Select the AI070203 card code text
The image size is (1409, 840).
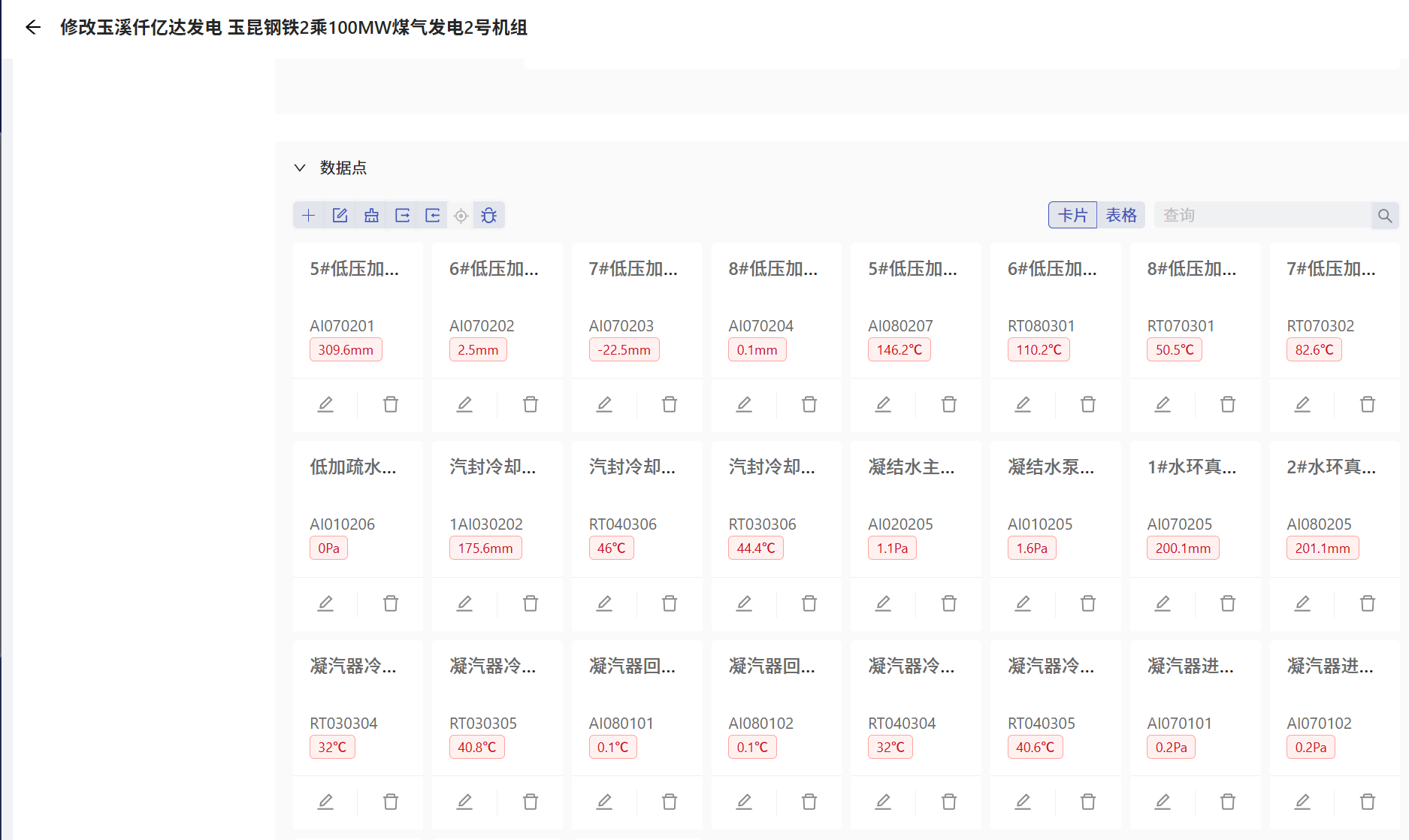click(621, 325)
